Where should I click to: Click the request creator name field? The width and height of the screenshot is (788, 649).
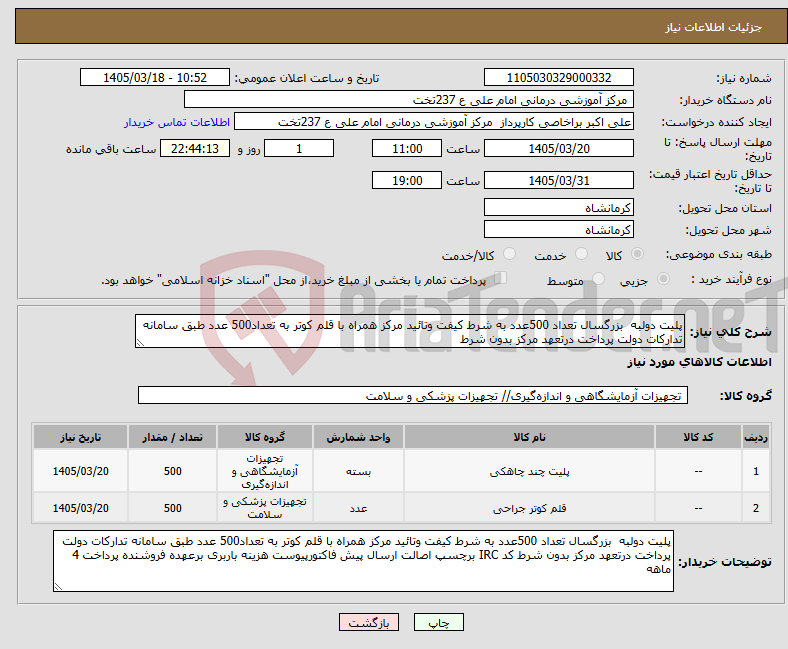(434, 122)
